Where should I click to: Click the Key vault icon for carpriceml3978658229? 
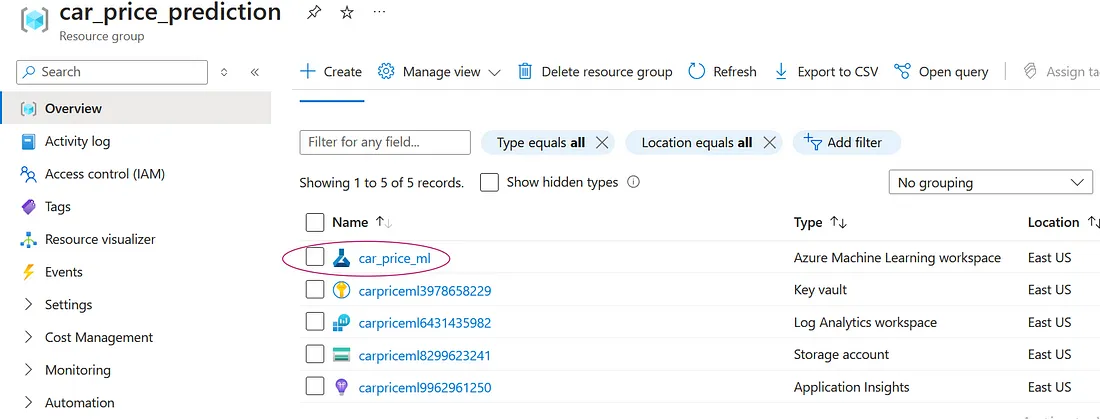click(x=341, y=290)
